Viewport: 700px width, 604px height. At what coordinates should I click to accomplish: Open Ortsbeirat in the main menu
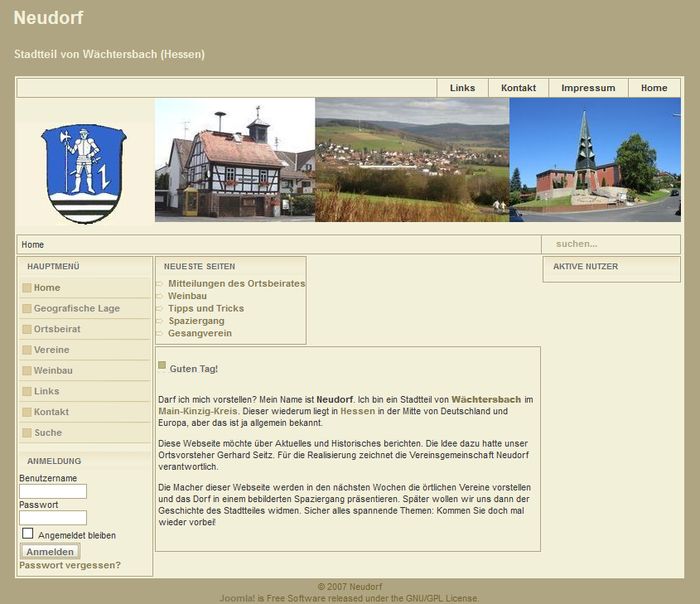click(x=85, y=329)
